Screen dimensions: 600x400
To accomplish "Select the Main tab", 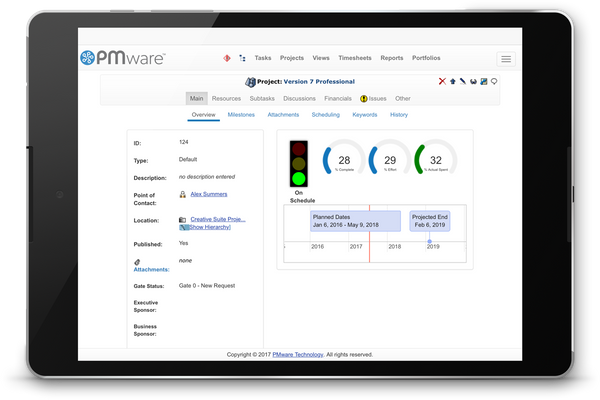I will tap(197, 98).
